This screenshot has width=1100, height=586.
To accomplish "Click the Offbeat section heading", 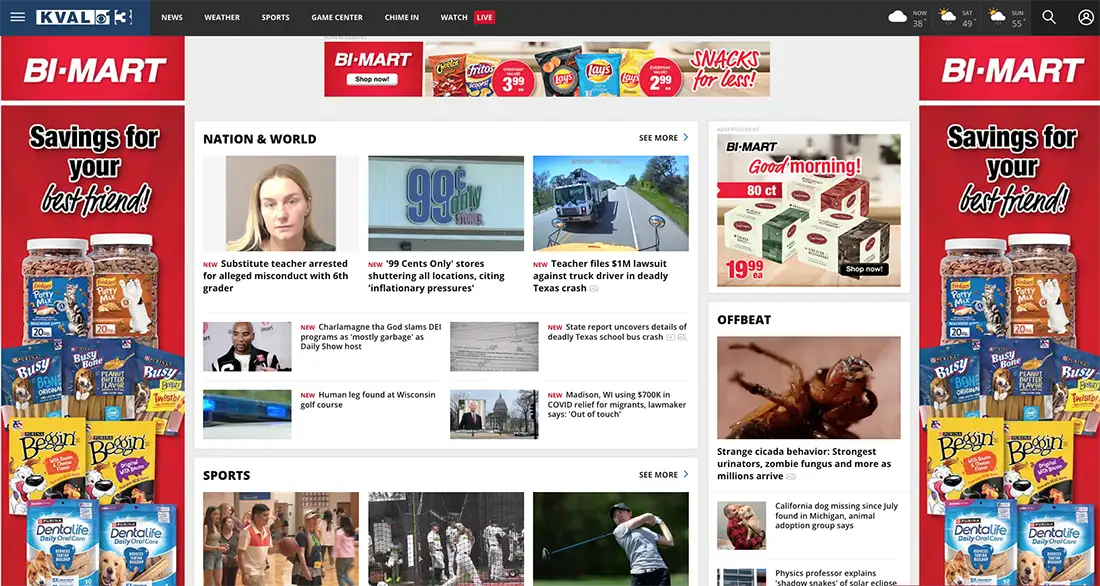I will coord(744,320).
